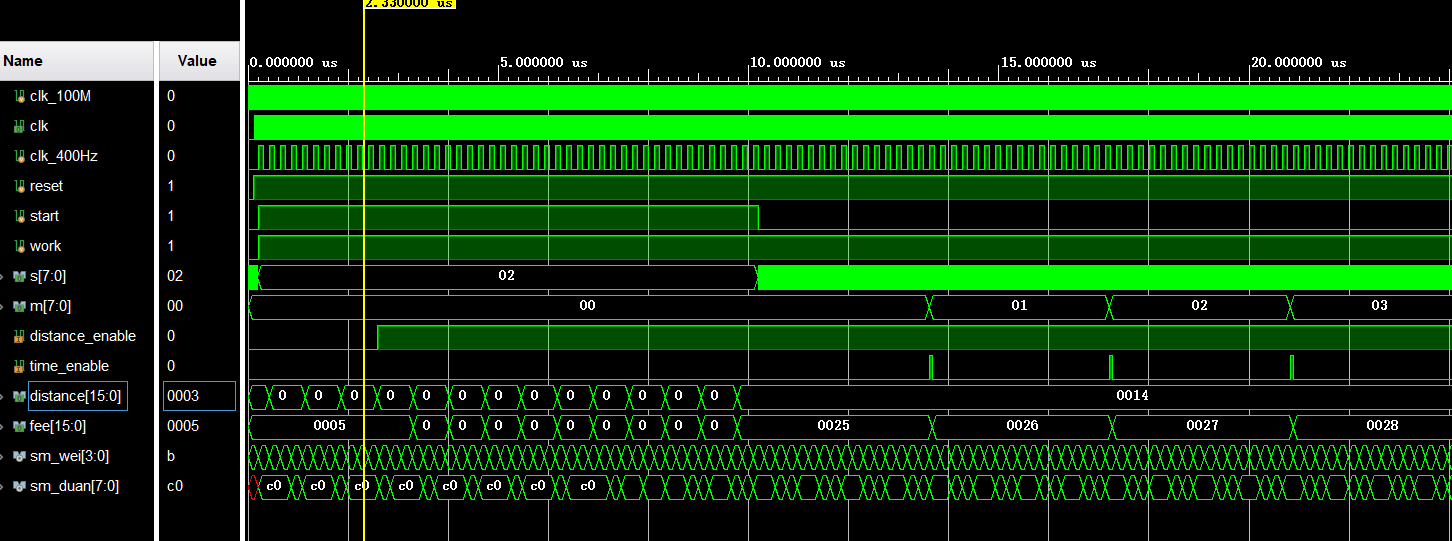
Task: Click the 01 segment in m waveform
Action: (x=1019, y=306)
